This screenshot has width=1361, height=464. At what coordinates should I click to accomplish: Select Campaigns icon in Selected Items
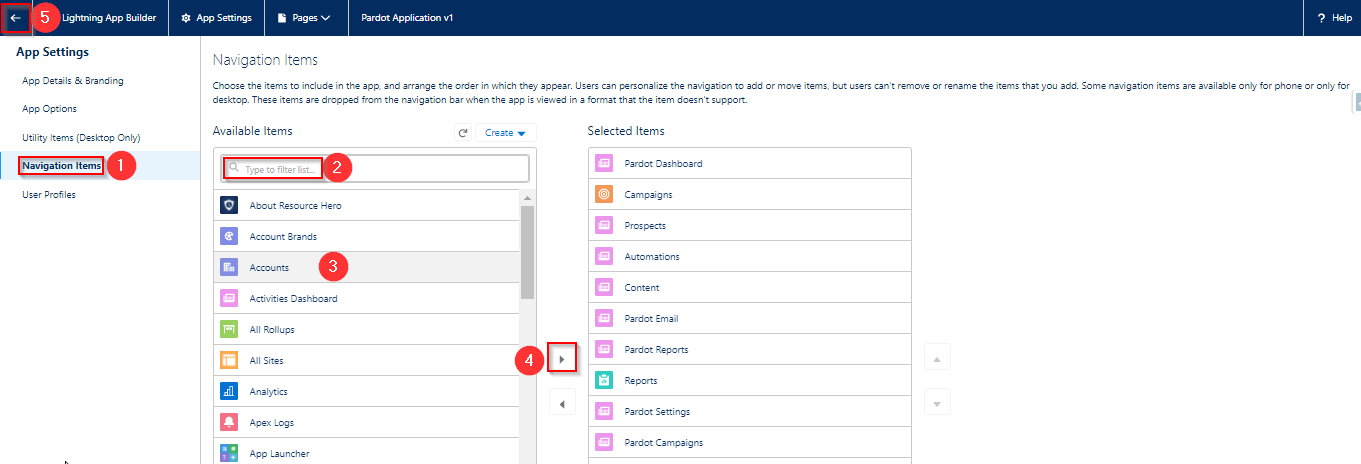point(603,195)
